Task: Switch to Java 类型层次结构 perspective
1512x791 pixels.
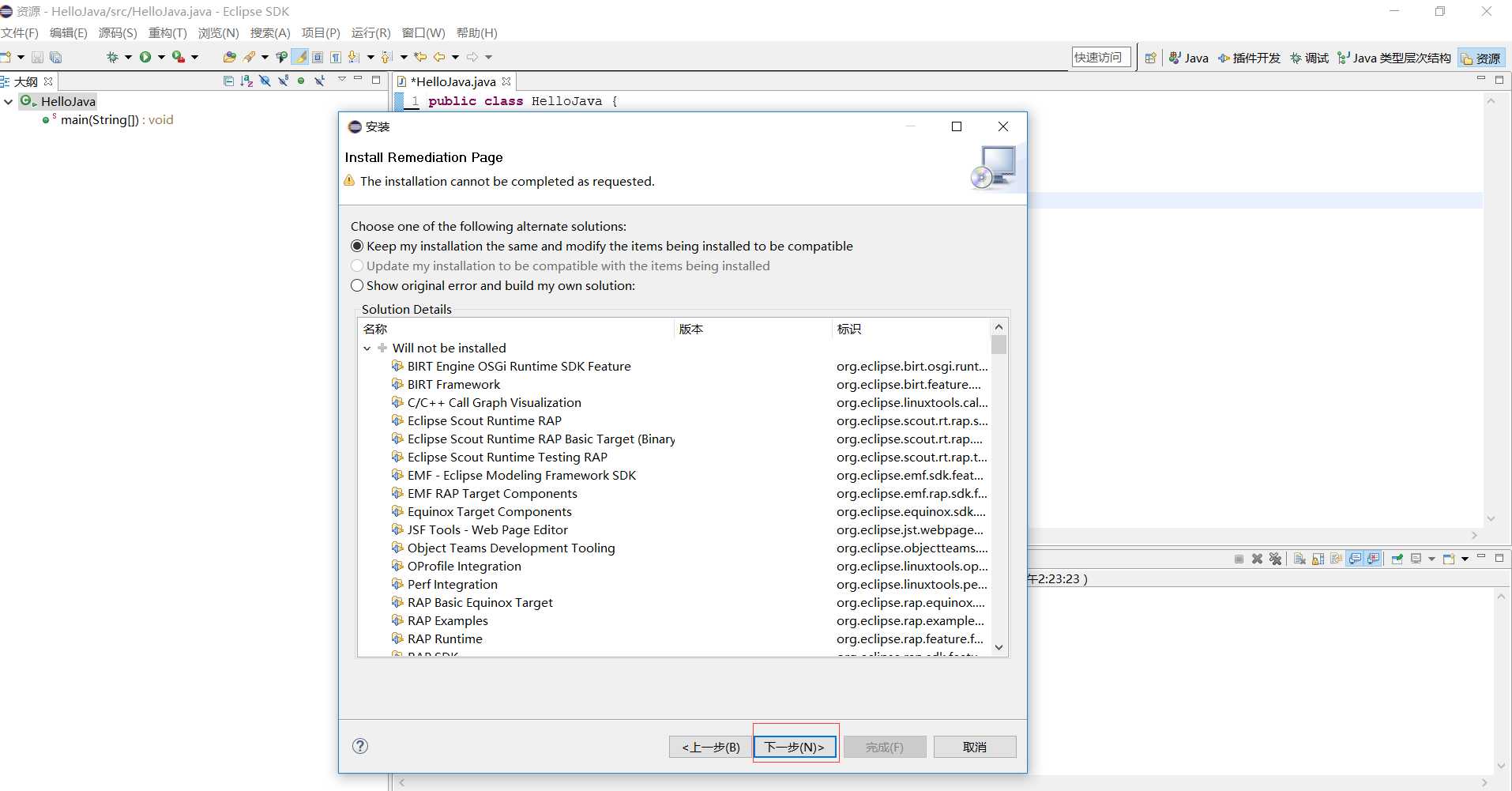Action: [1394, 58]
